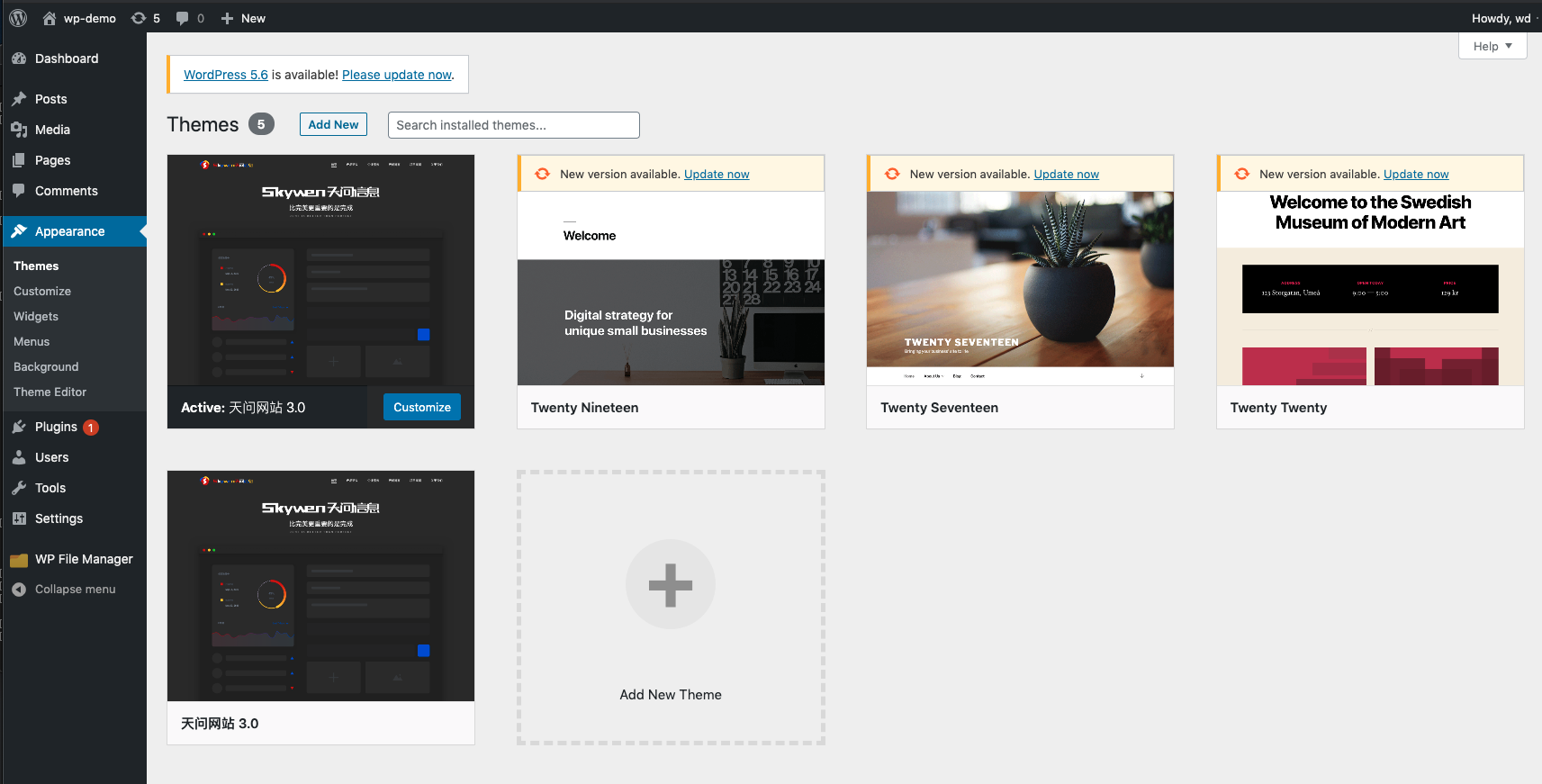Viewport: 1542px width, 784px height.
Task: Click the Themes count badge showing 5
Action: pyautogui.click(x=261, y=124)
